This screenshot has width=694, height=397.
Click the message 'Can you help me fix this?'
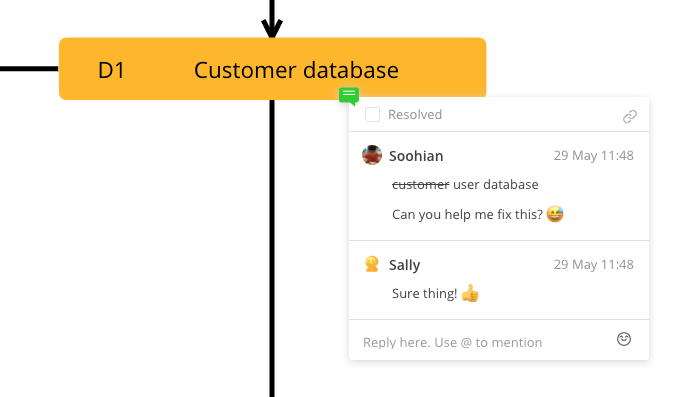click(x=467, y=215)
